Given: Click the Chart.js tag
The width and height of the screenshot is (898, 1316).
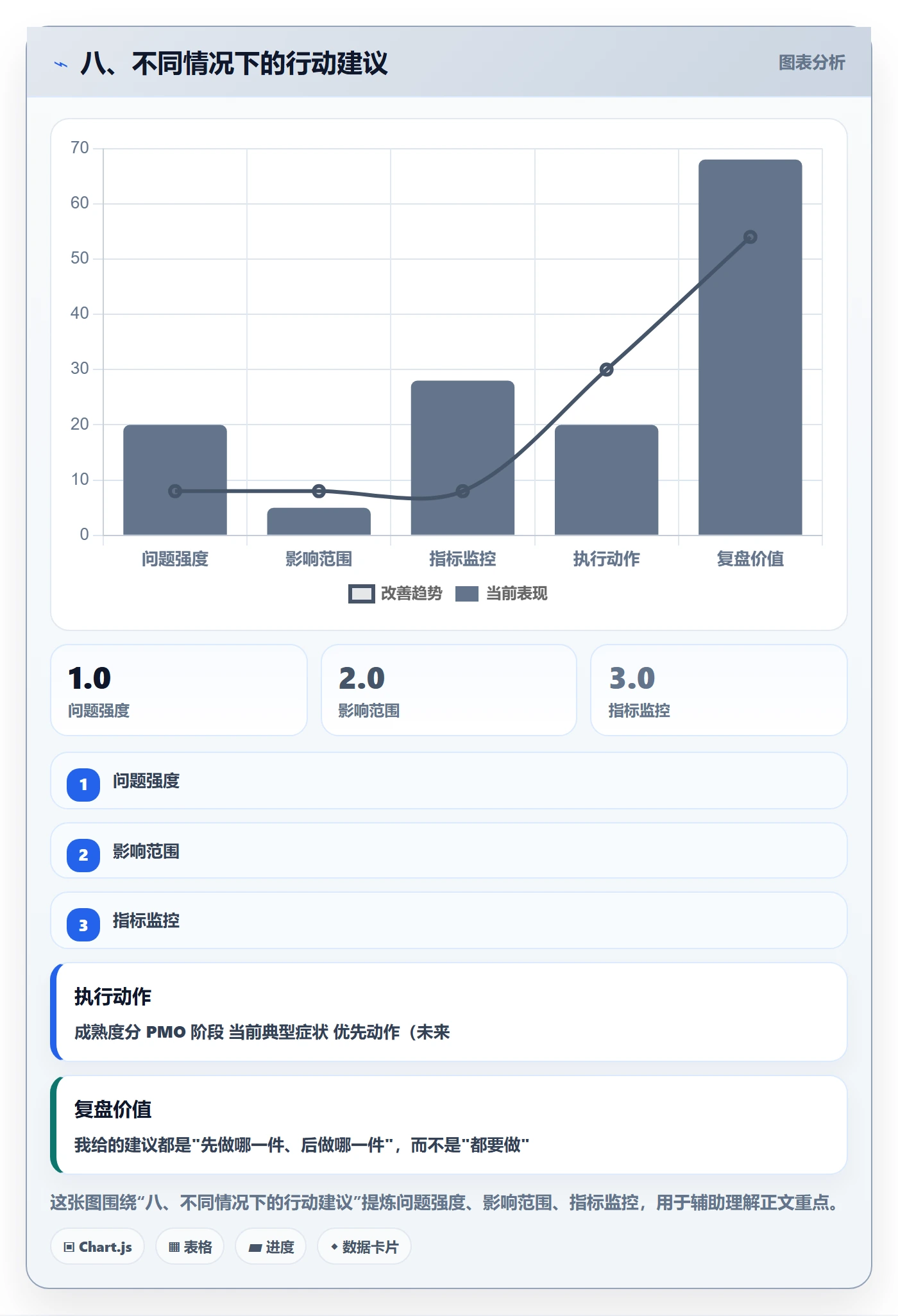Looking at the screenshot, I should 97,1247.
